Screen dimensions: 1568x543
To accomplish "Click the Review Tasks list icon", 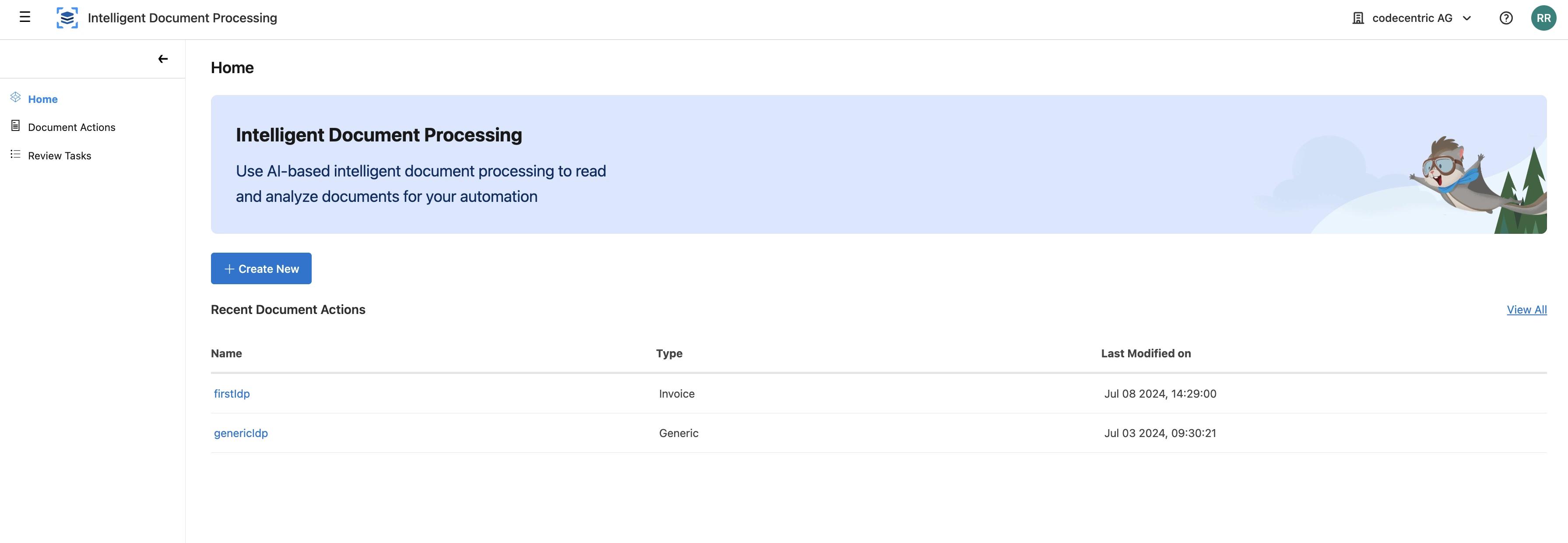I will (x=16, y=155).
